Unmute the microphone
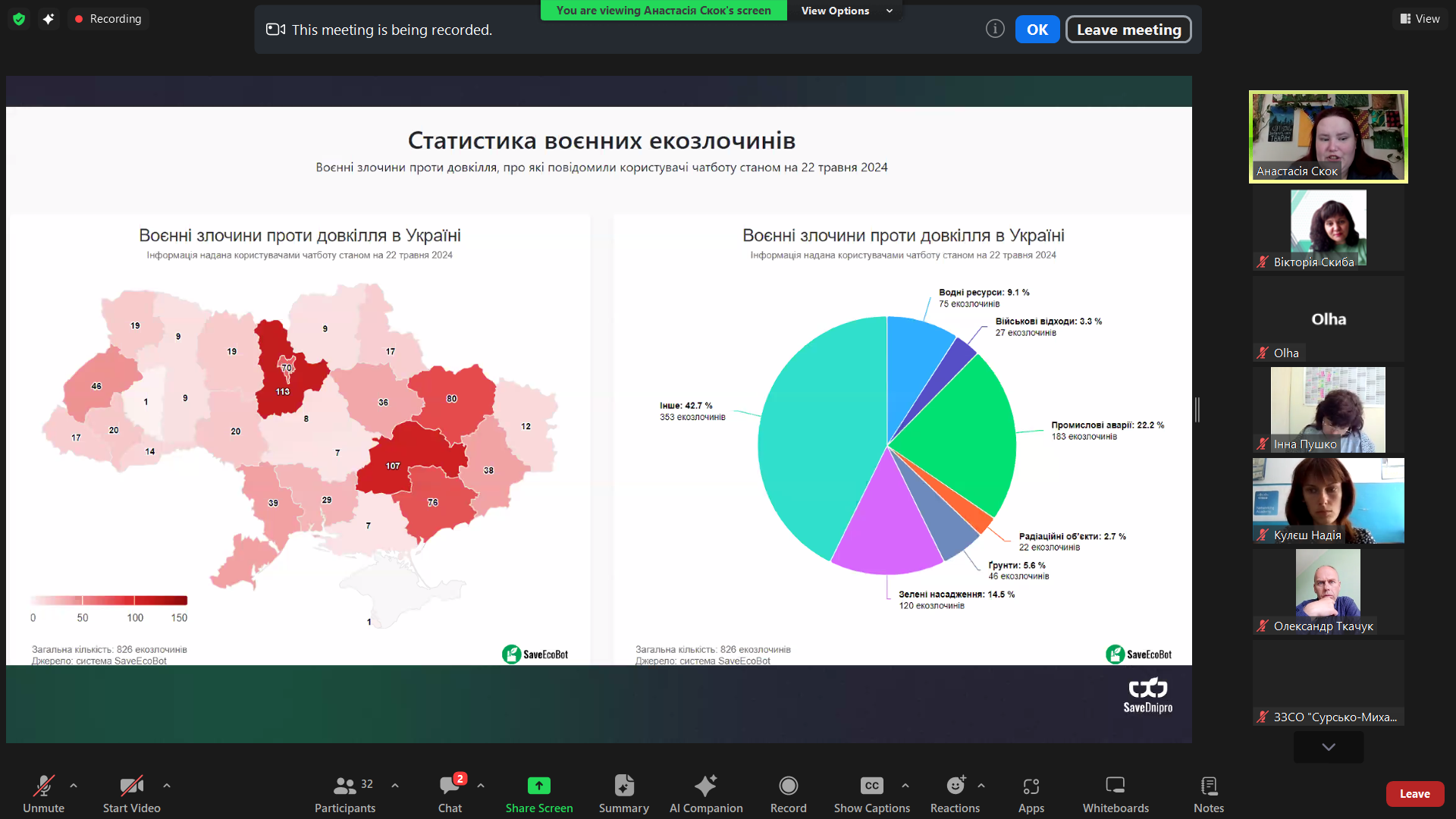The height and width of the screenshot is (819, 1456). (43, 786)
